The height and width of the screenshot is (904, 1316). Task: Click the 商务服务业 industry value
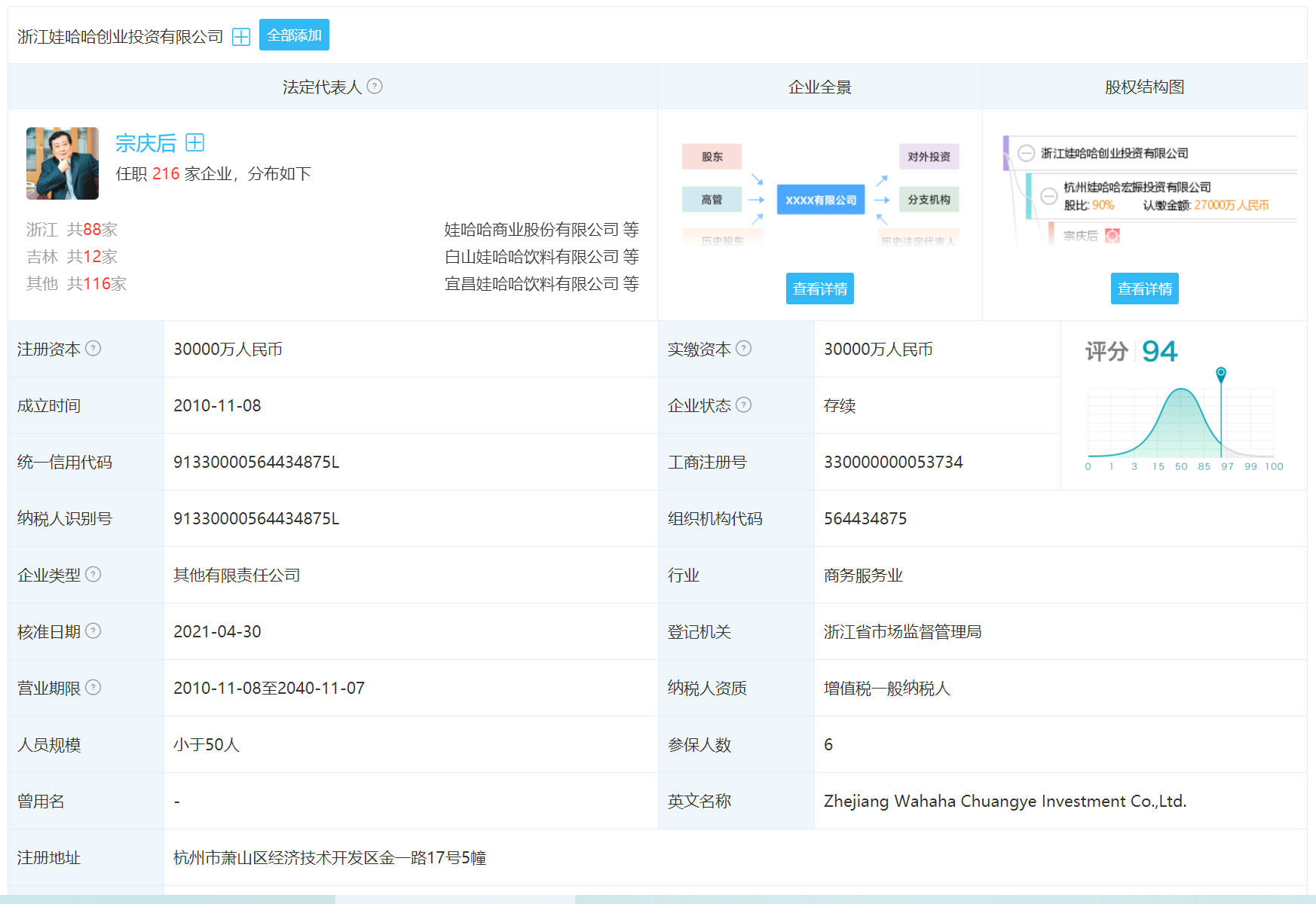pyautogui.click(x=863, y=575)
